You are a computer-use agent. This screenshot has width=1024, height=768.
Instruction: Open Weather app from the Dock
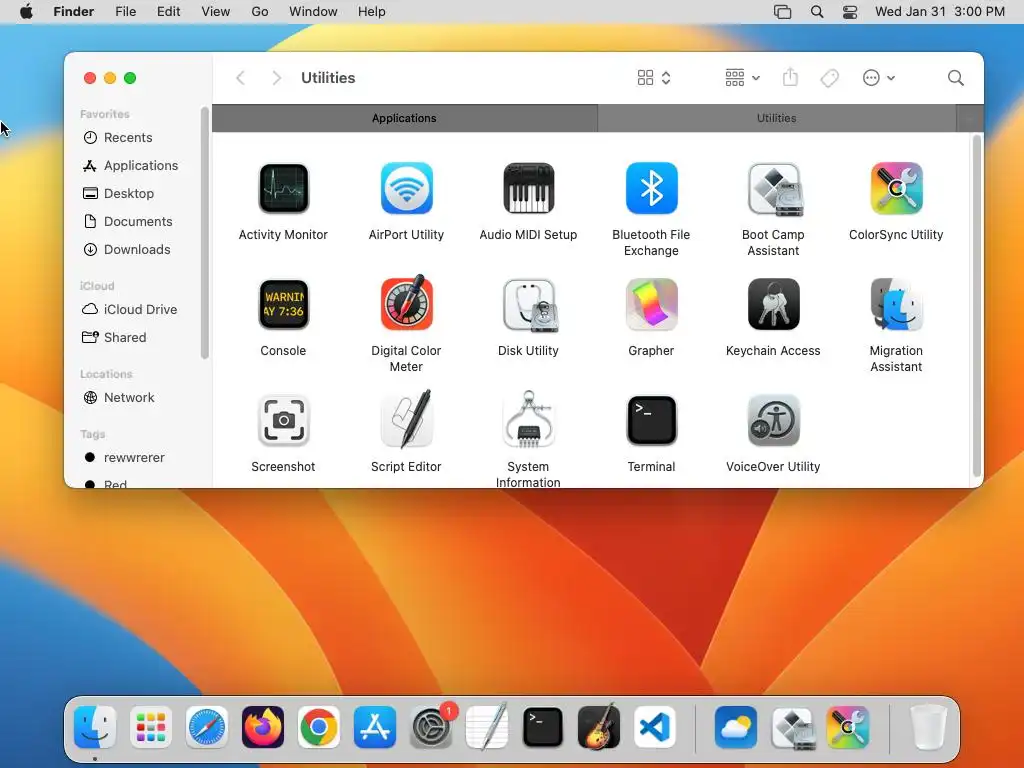(x=736, y=727)
